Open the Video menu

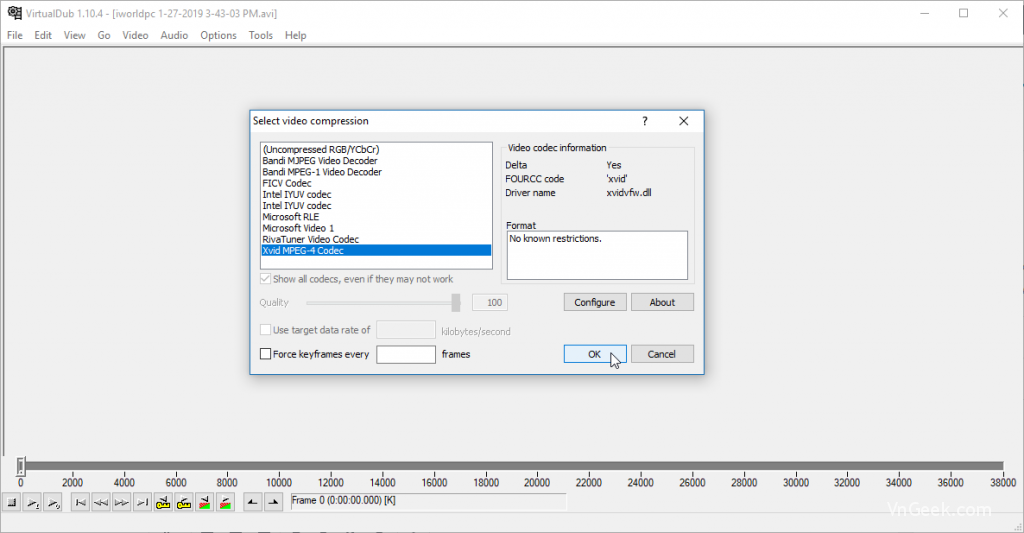(135, 35)
